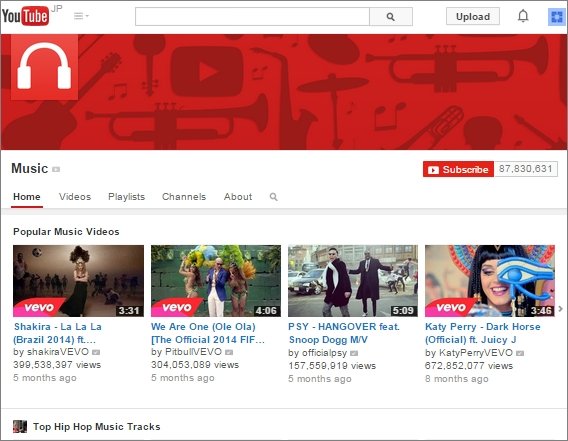Open the guide menu beside the logo
Image resolution: width=568 pixels, height=441 pixels.
[82, 16]
